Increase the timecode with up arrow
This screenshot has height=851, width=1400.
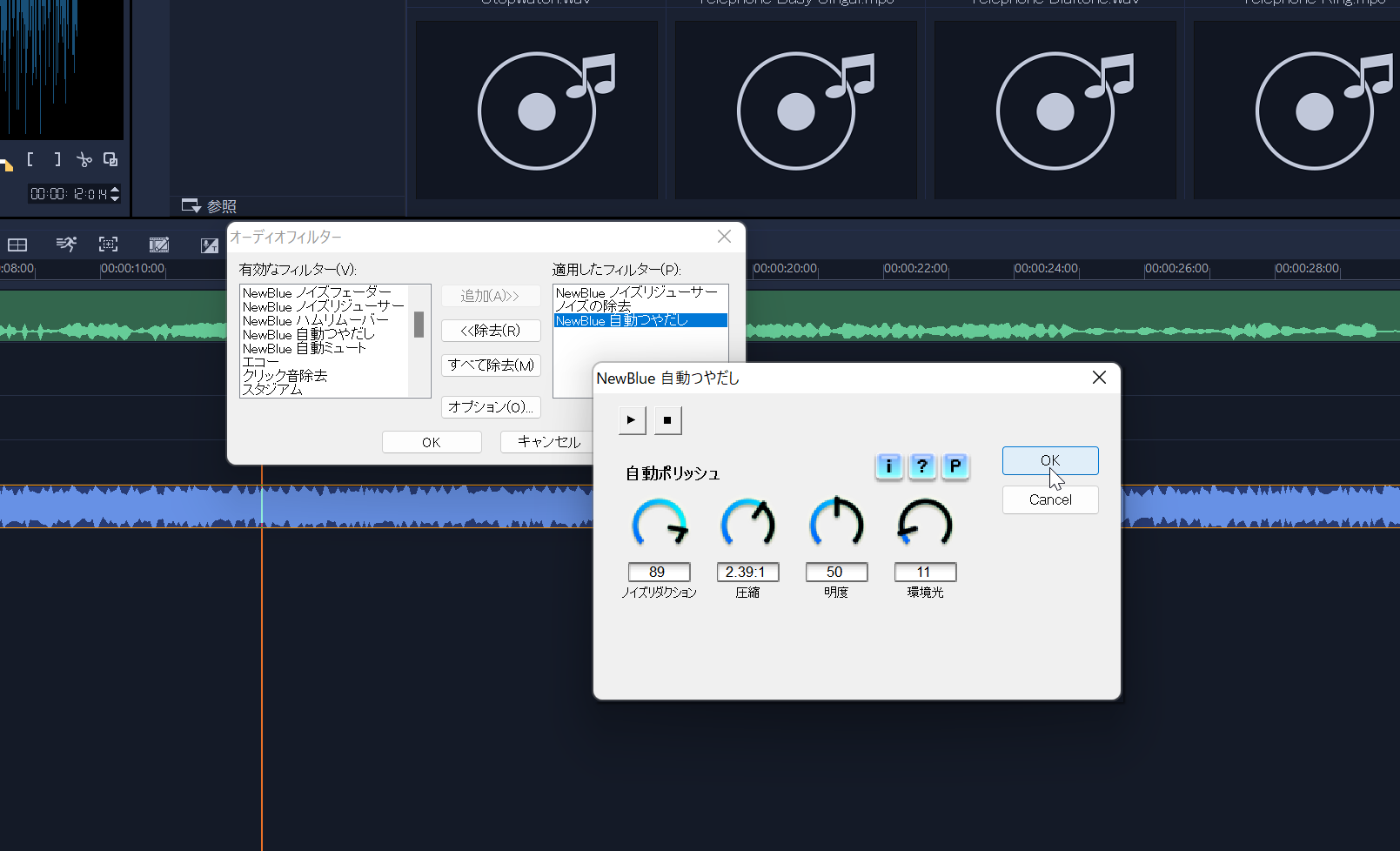pyautogui.click(x=115, y=189)
